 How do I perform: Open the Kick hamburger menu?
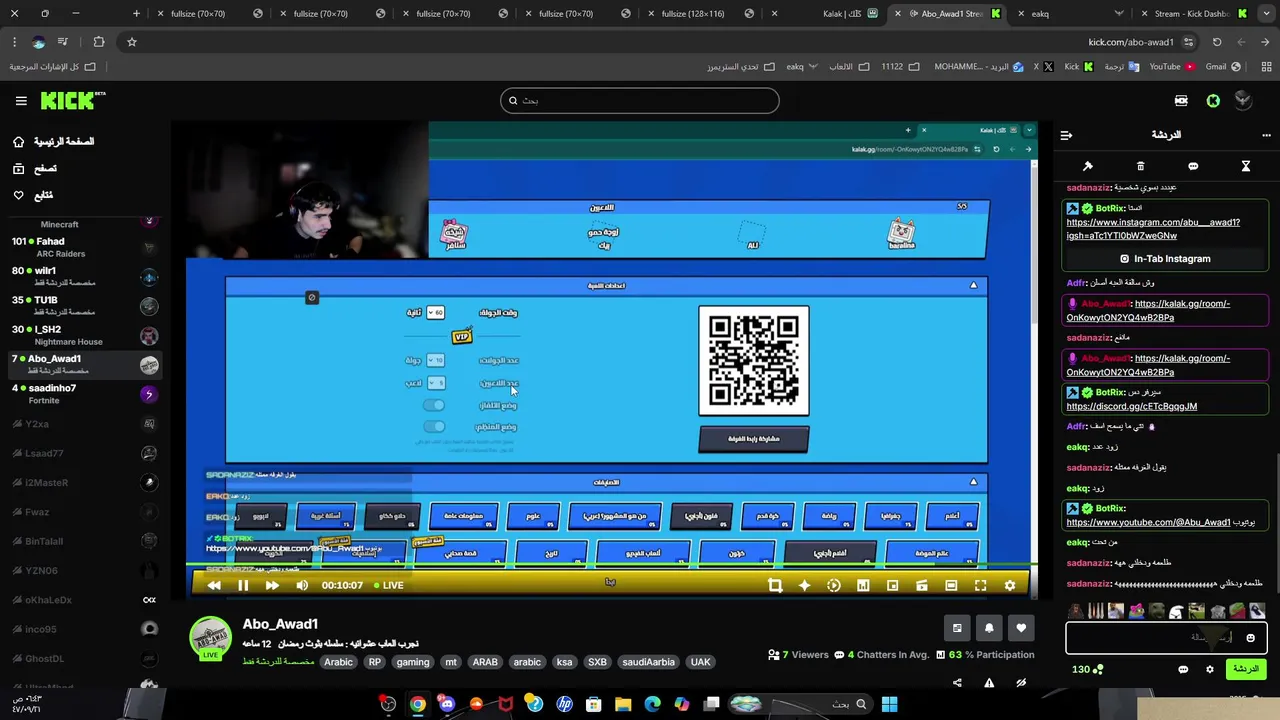pyautogui.click(x=21, y=100)
